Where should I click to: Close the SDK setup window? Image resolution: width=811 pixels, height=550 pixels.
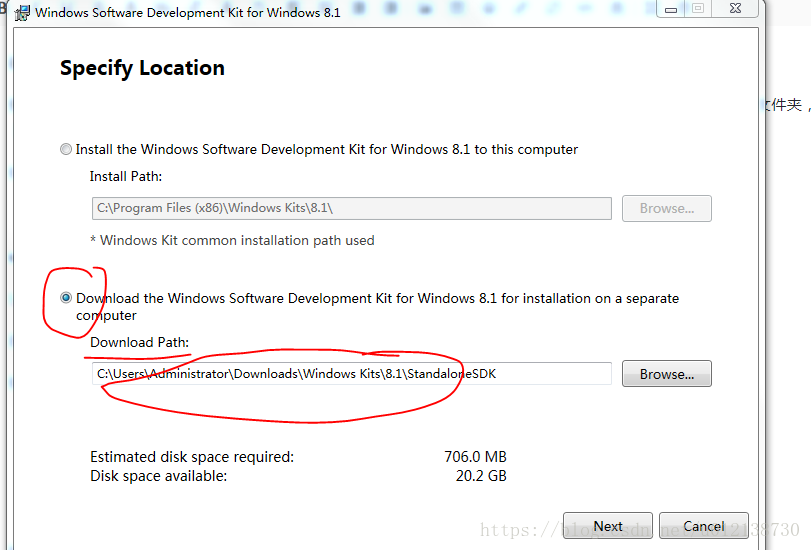pyautogui.click(x=735, y=9)
